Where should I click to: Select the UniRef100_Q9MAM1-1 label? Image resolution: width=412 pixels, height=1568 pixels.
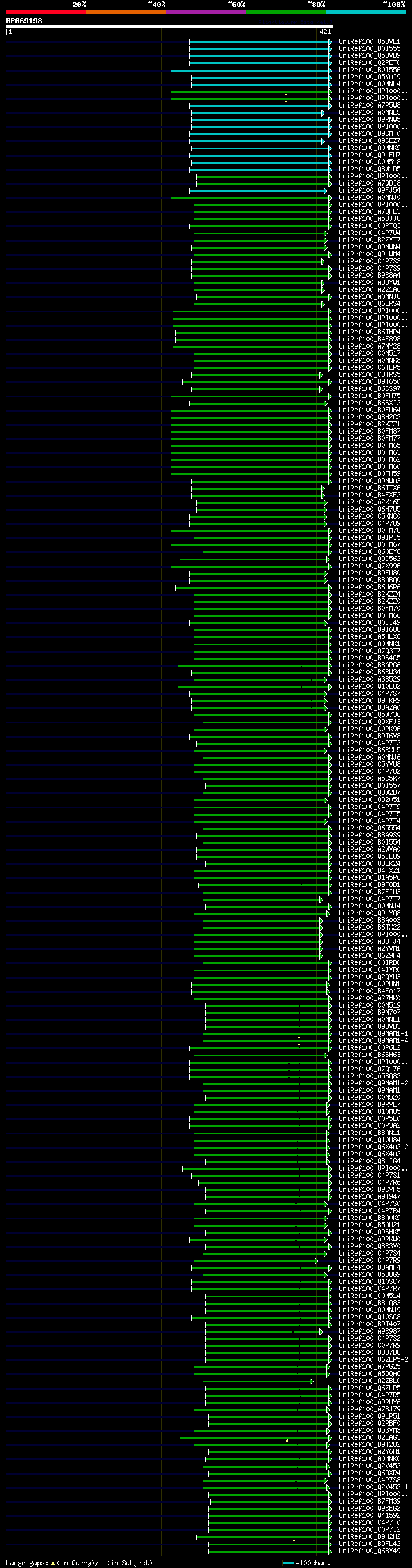[x=373, y=1034]
